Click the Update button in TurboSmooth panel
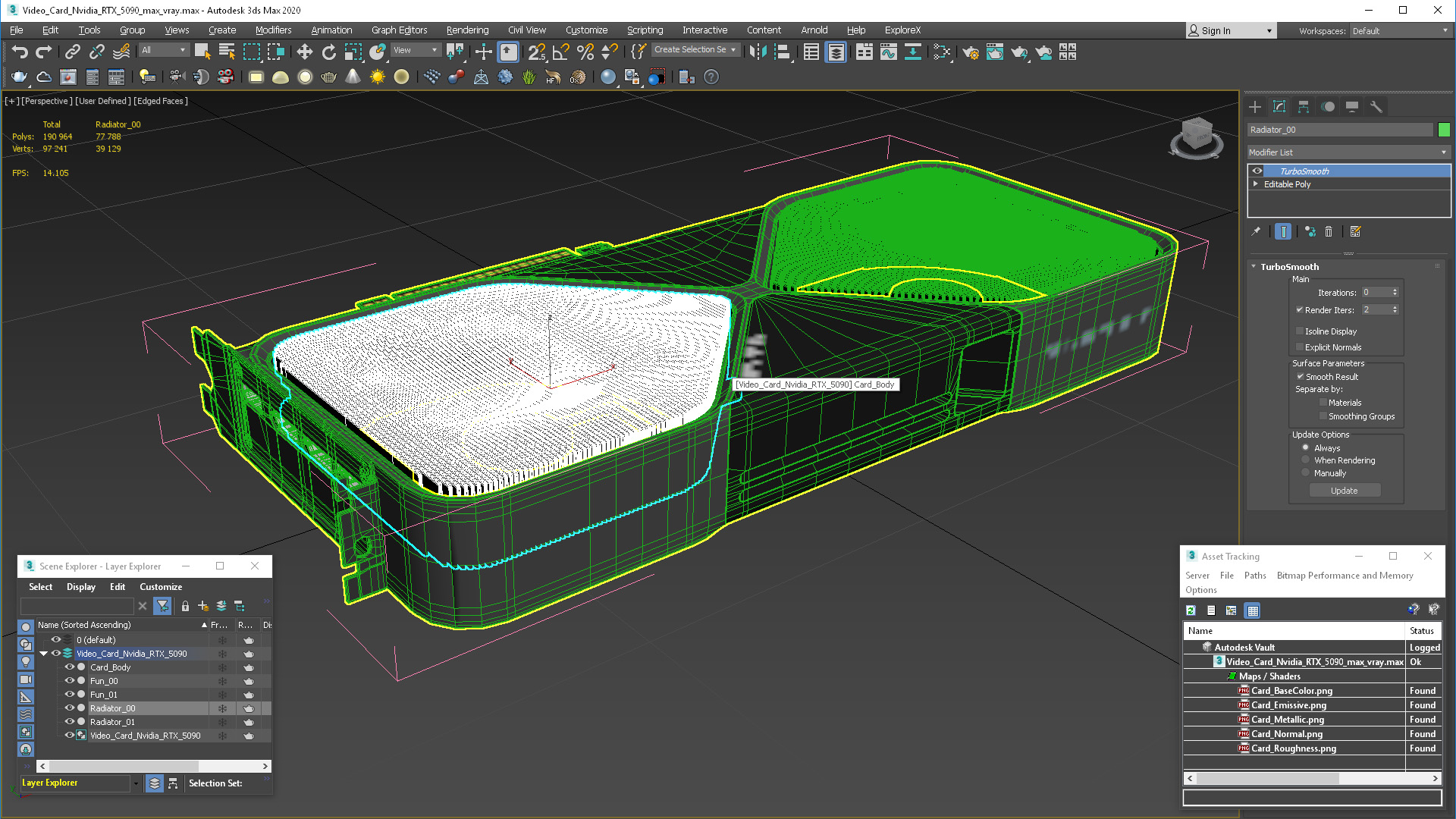The image size is (1456, 819). [x=1343, y=490]
